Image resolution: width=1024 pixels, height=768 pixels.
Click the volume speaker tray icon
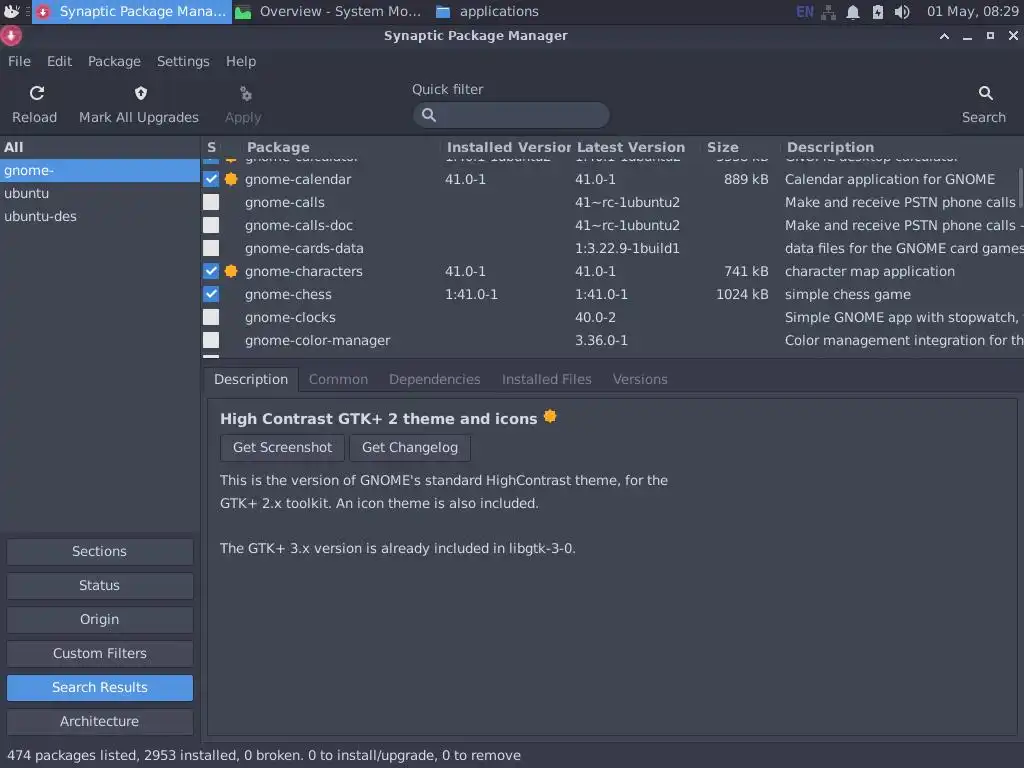click(902, 12)
